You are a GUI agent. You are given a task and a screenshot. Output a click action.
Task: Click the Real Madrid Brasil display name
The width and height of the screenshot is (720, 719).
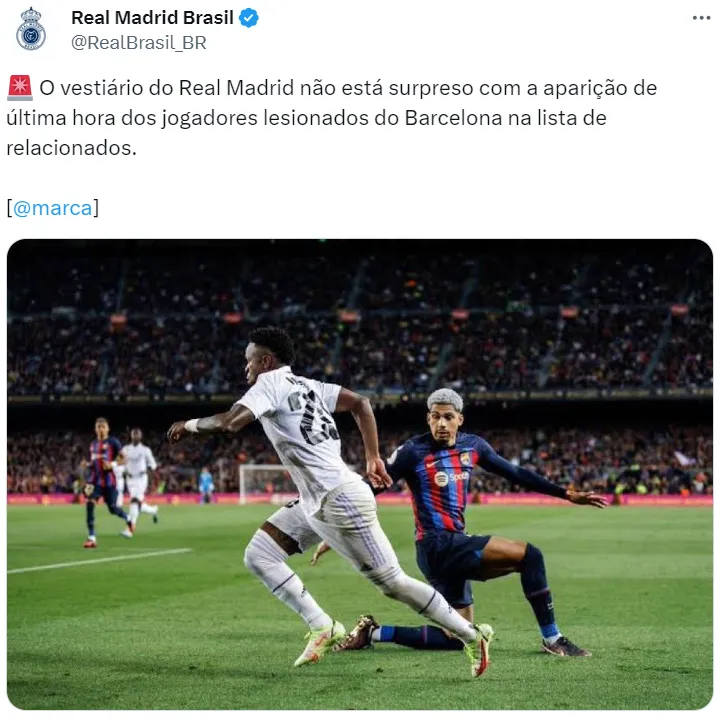[x=152, y=18]
